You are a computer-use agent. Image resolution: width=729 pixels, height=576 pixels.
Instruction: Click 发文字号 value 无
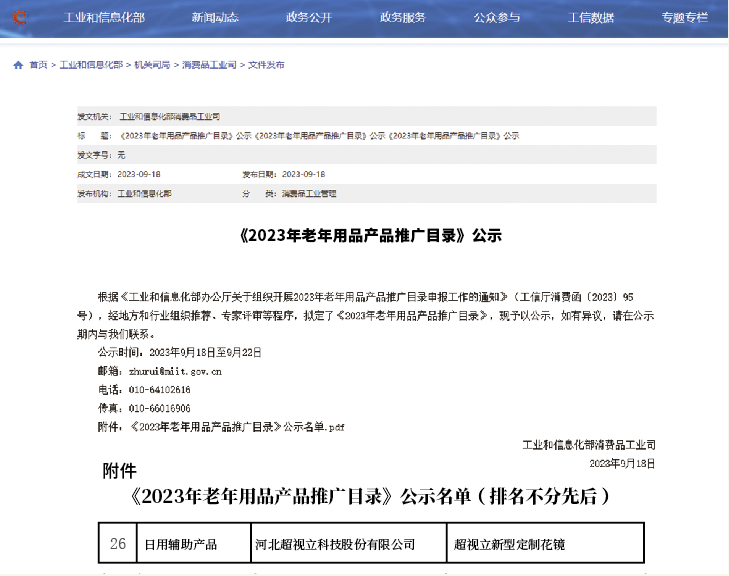121,155
